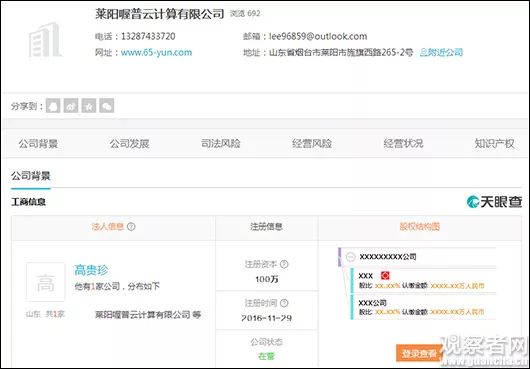The width and height of the screenshot is (530, 369).
Task: Click the 公司状态 label
Action: 266,342
